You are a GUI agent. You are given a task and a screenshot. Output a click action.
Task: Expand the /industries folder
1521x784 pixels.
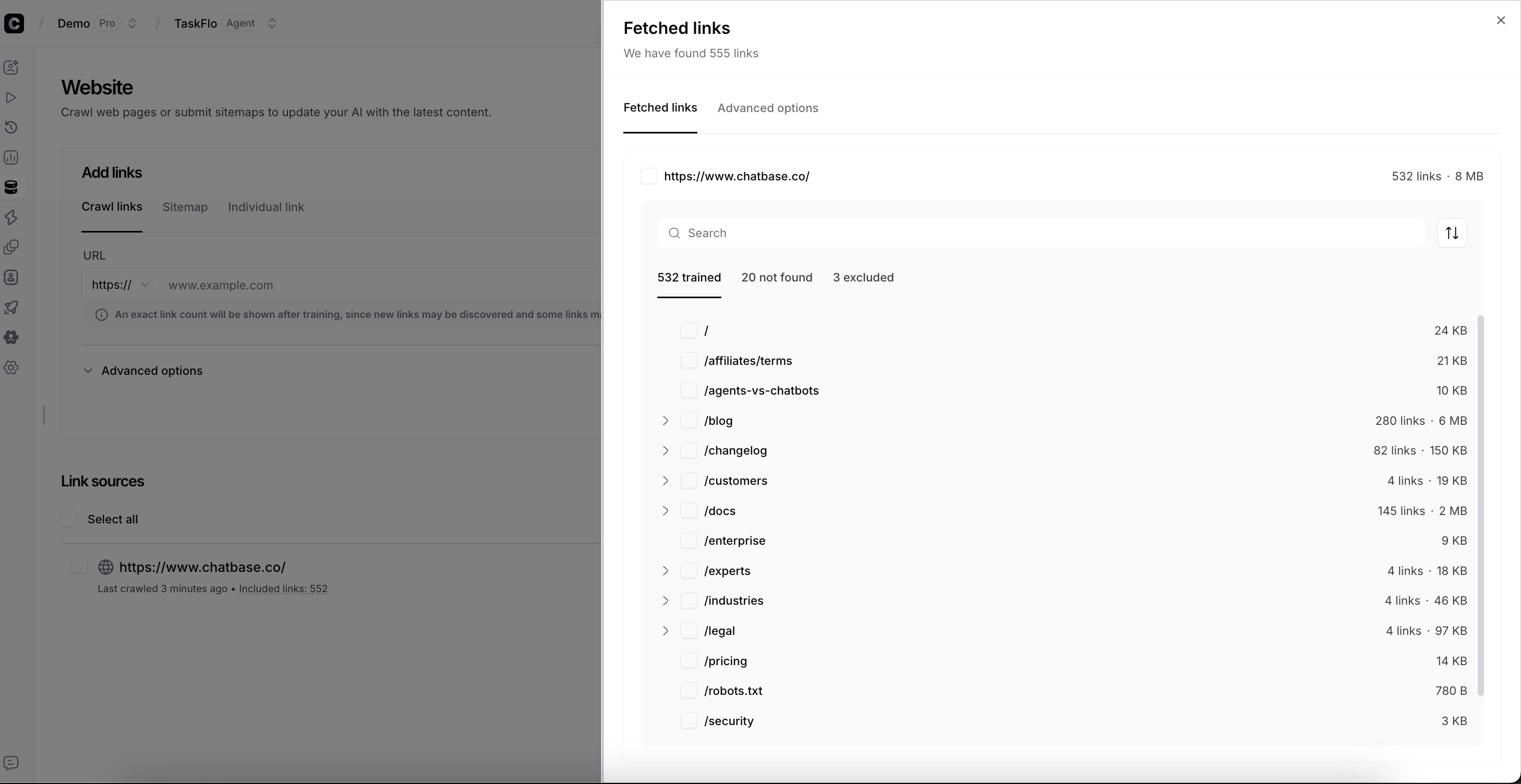(x=666, y=601)
